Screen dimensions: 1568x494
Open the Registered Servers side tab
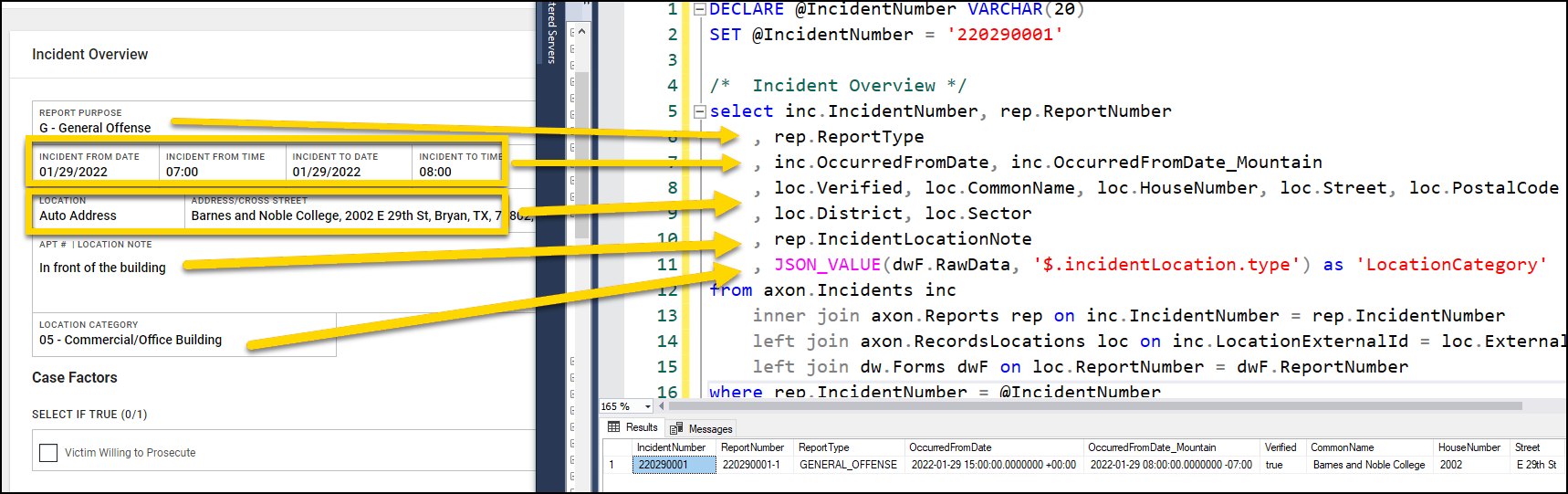tap(551, 33)
